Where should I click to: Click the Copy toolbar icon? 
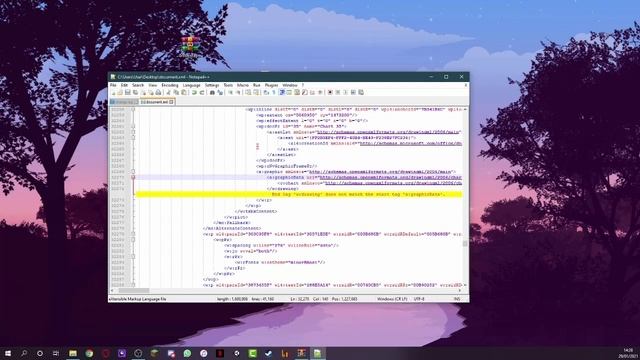pos(176,93)
